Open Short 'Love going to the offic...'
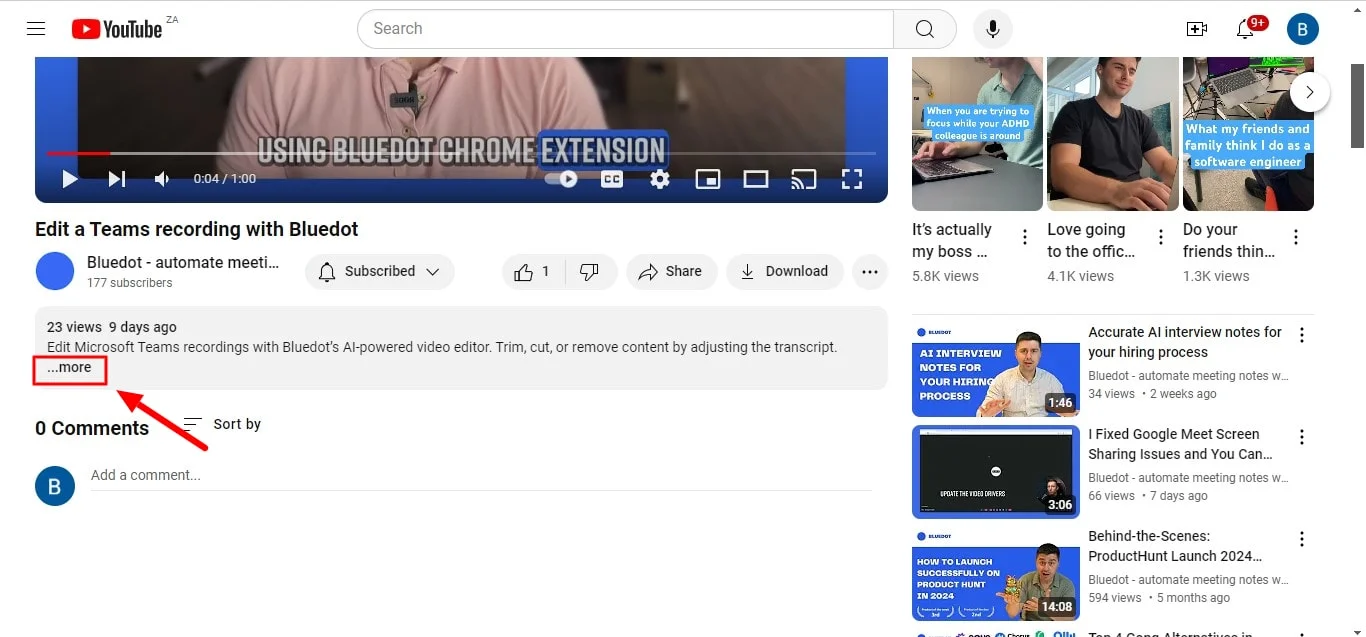The width and height of the screenshot is (1366, 637). [1112, 133]
